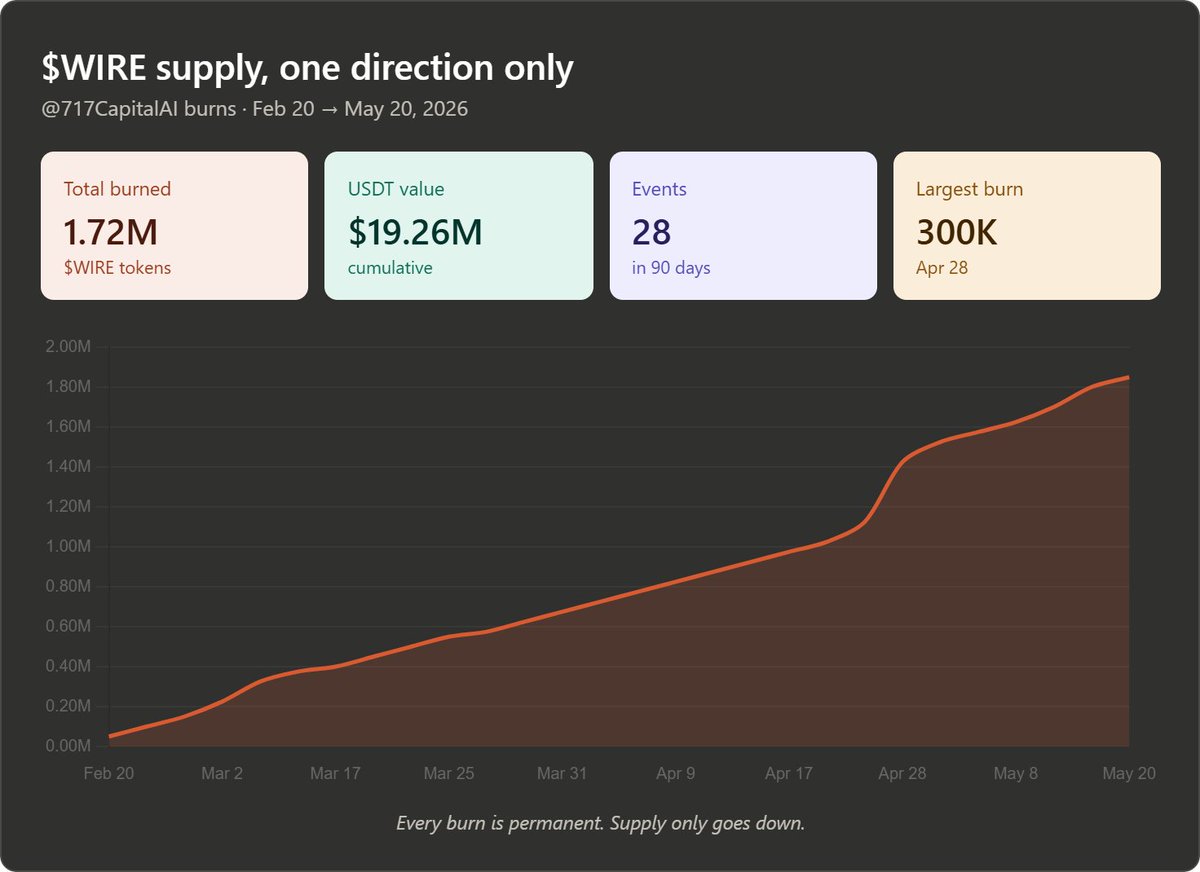Click the burn line's end point at May 20

pyautogui.click(x=1129, y=377)
